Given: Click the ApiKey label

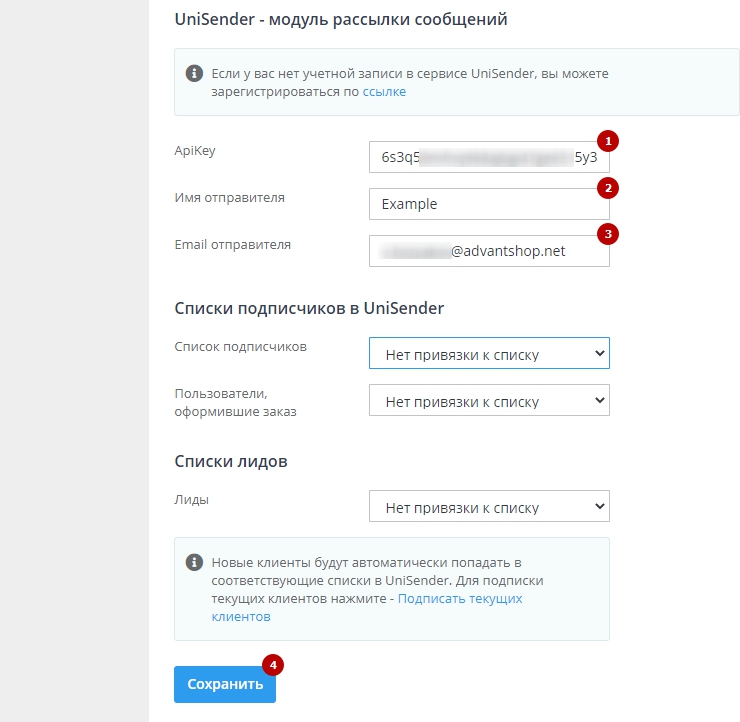Looking at the screenshot, I should coord(195,151).
